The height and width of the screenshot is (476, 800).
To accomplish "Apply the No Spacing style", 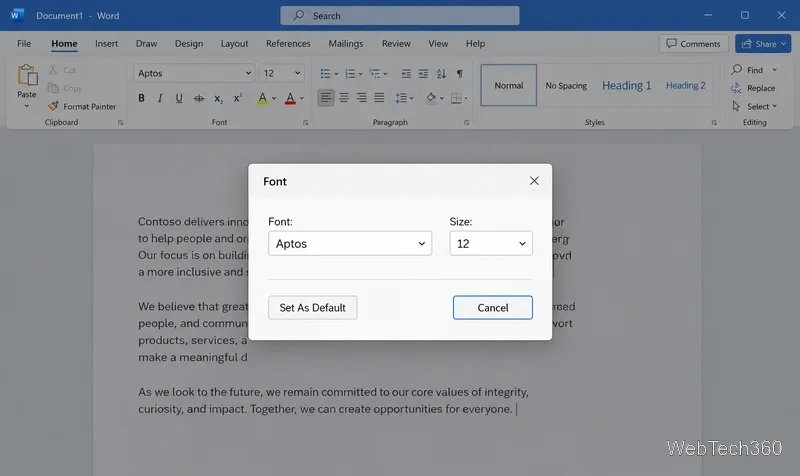I will coord(566,85).
